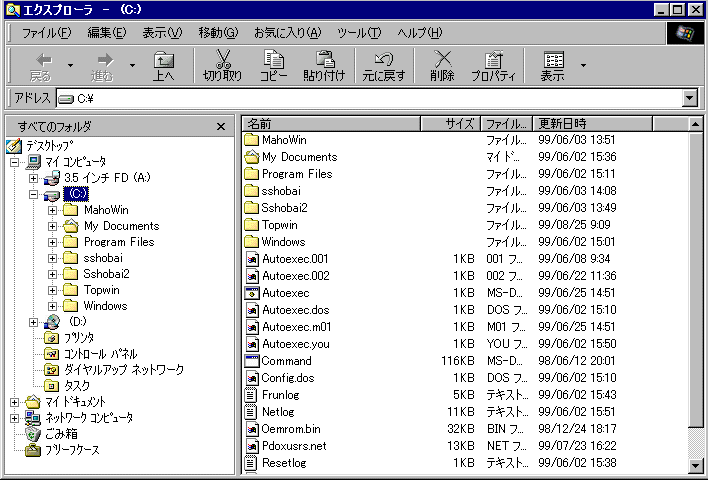Click the Paste (貼り付け) icon
Screen dimensions: 708x480
[x=324, y=59]
